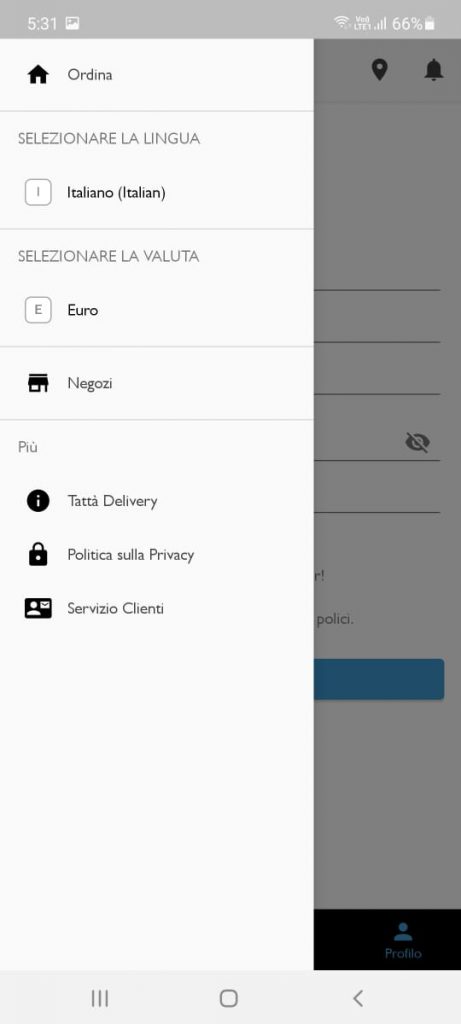461x1024 pixels.
Task: Switch to the Profilo tab
Action: tap(403, 940)
